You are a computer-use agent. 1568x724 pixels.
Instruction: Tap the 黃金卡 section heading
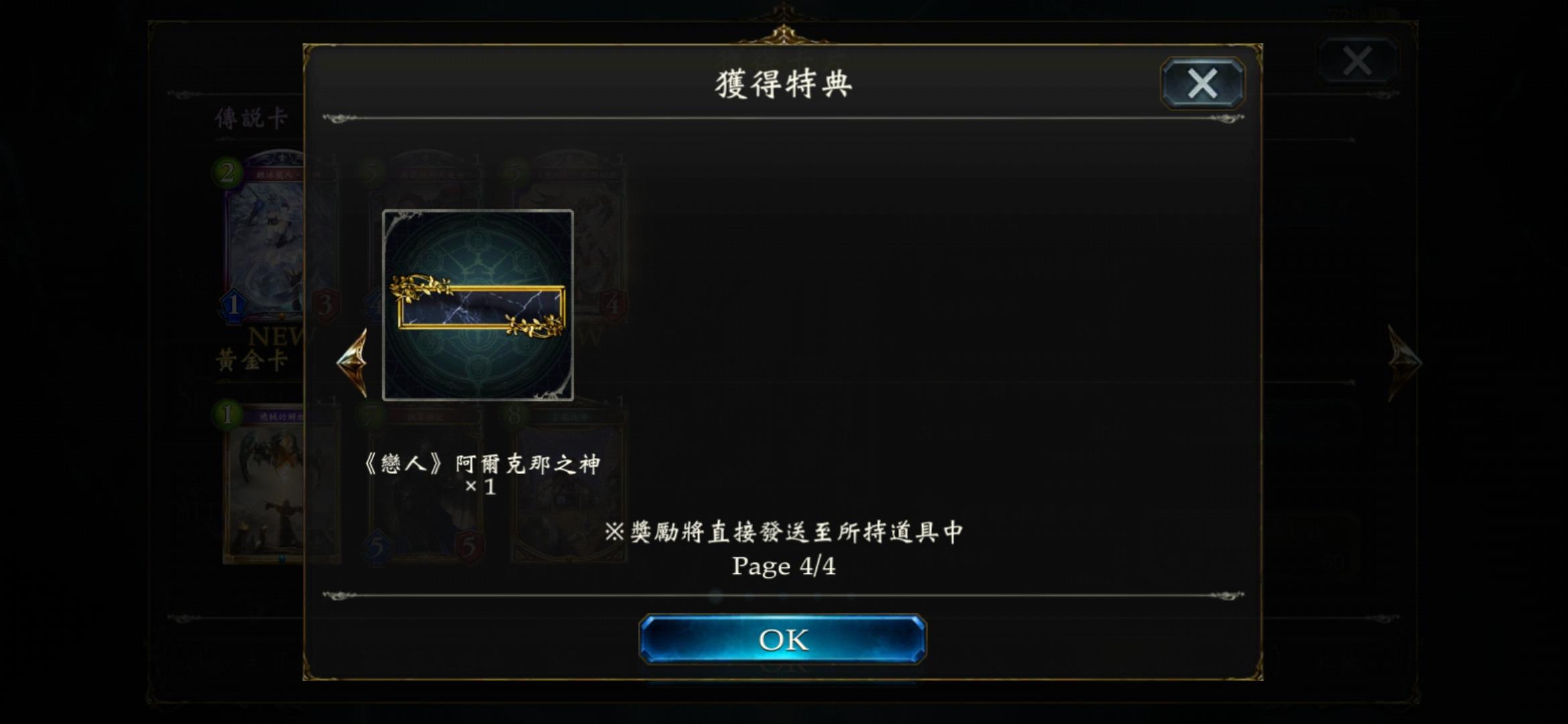pos(251,361)
